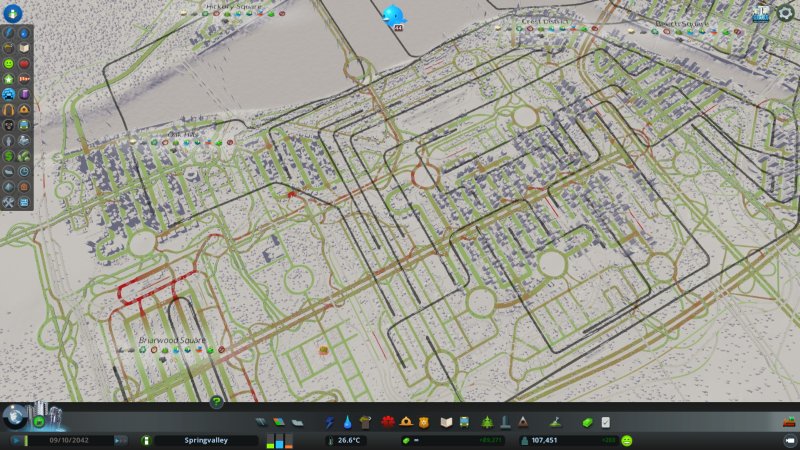Select the wrench-and-hammer maintenance info view

click(9, 203)
